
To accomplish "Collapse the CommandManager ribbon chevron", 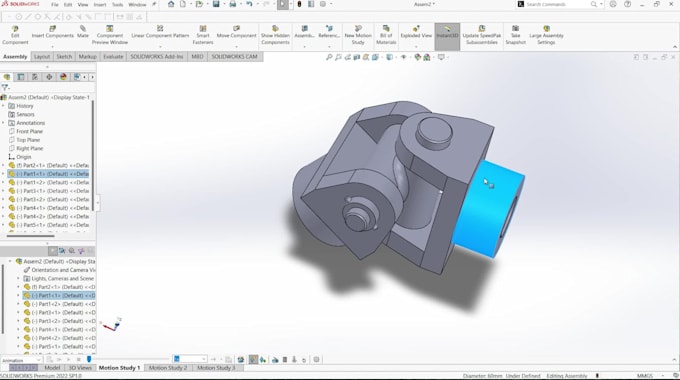I will [x=675, y=46].
